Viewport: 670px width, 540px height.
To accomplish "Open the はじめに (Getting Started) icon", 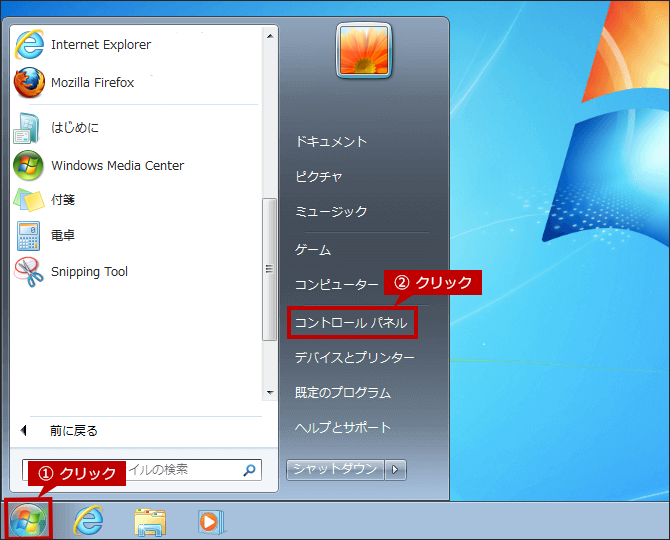I will coord(26,128).
